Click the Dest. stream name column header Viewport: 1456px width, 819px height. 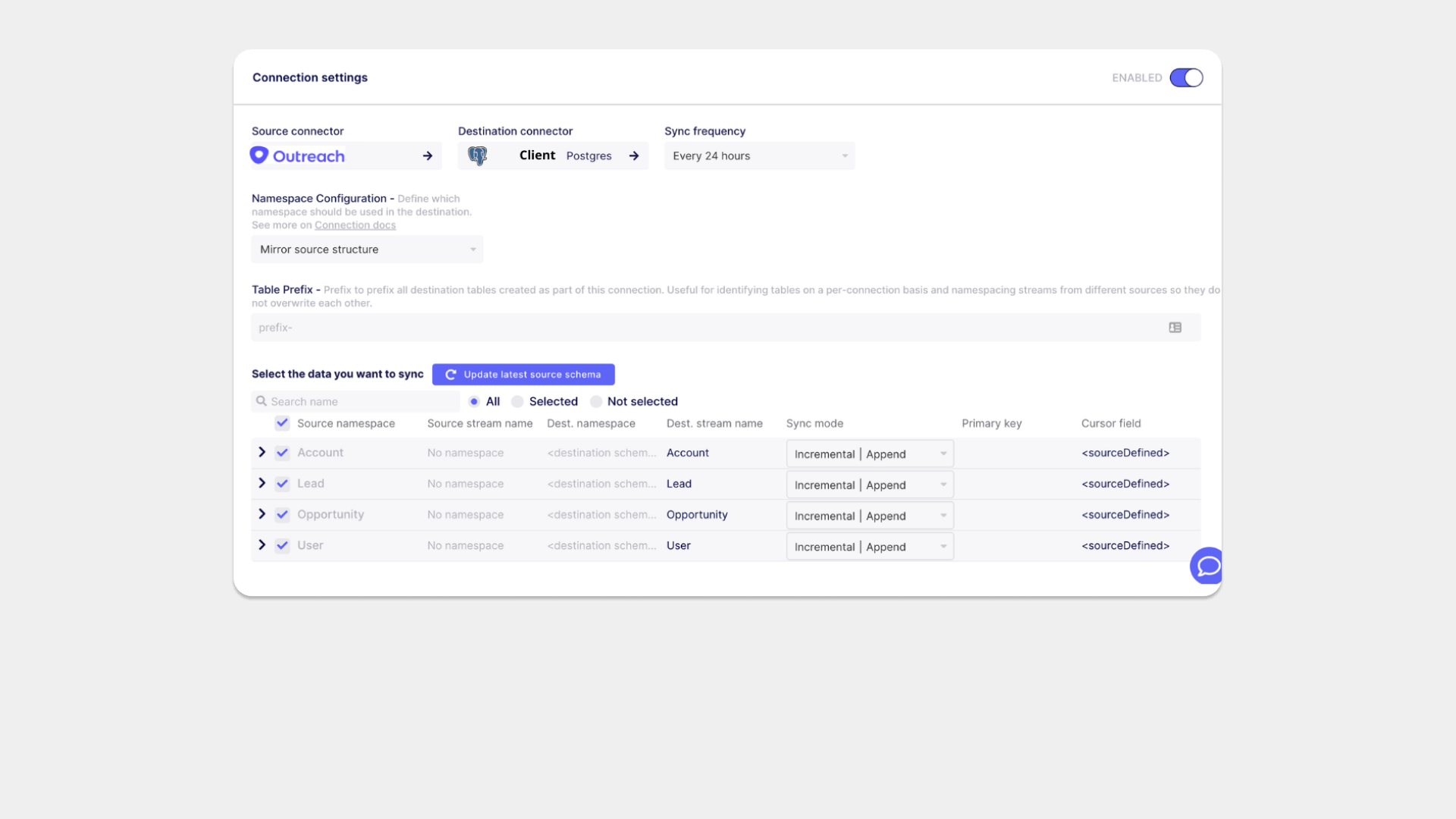714,423
